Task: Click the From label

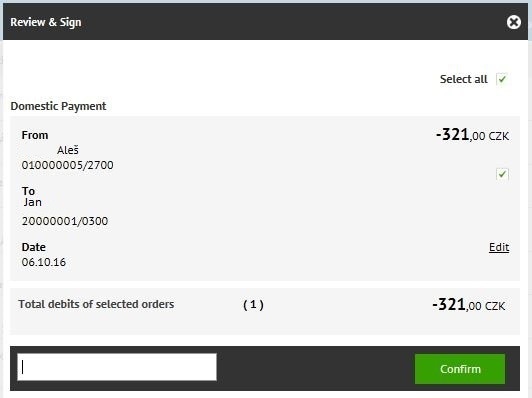Action: pyautogui.click(x=35, y=135)
